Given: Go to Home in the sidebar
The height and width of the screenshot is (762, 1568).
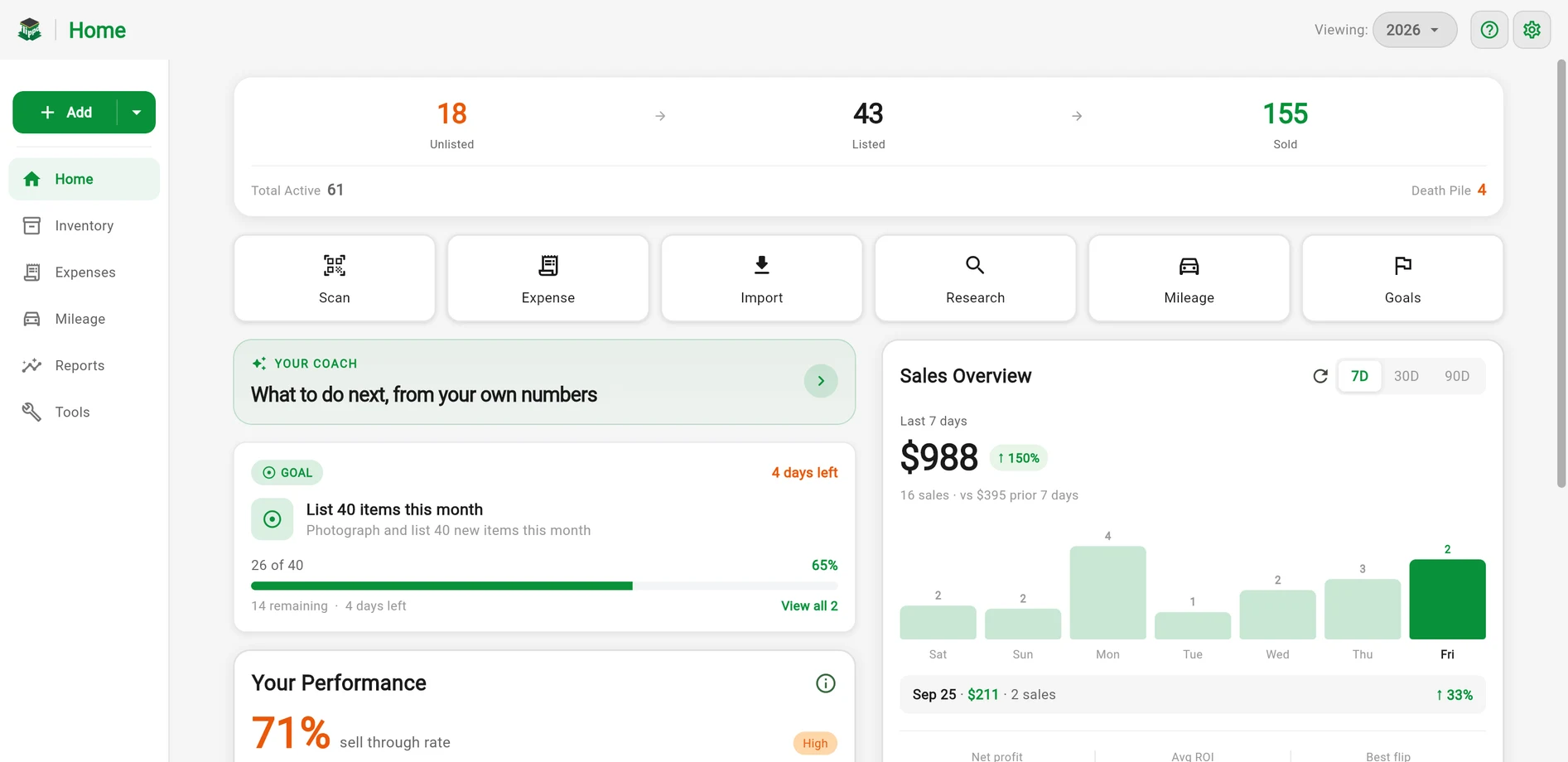Looking at the screenshot, I should (x=84, y=179).
